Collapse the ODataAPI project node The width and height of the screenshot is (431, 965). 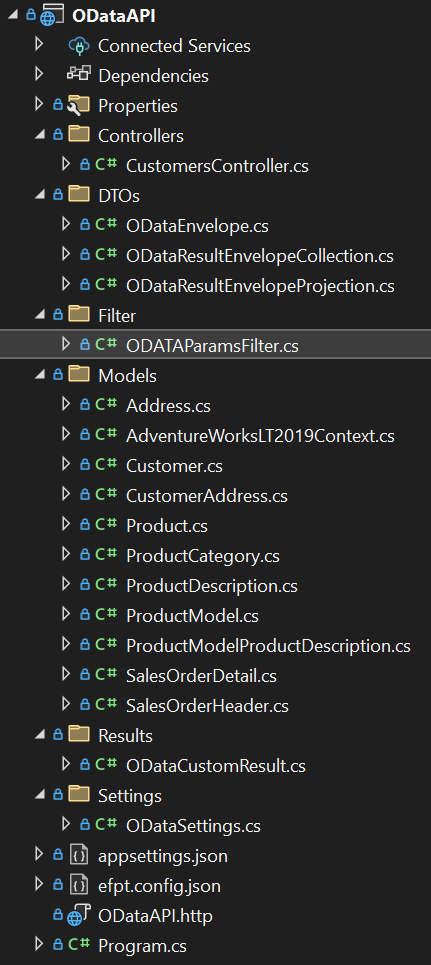[x=13, y=17]
